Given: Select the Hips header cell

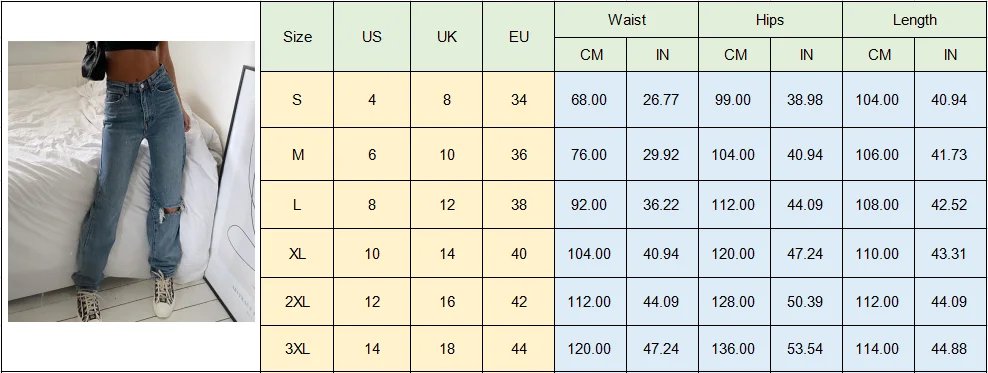Looking at the screenshot, I should pyautogui.click(x=770, y=20).
